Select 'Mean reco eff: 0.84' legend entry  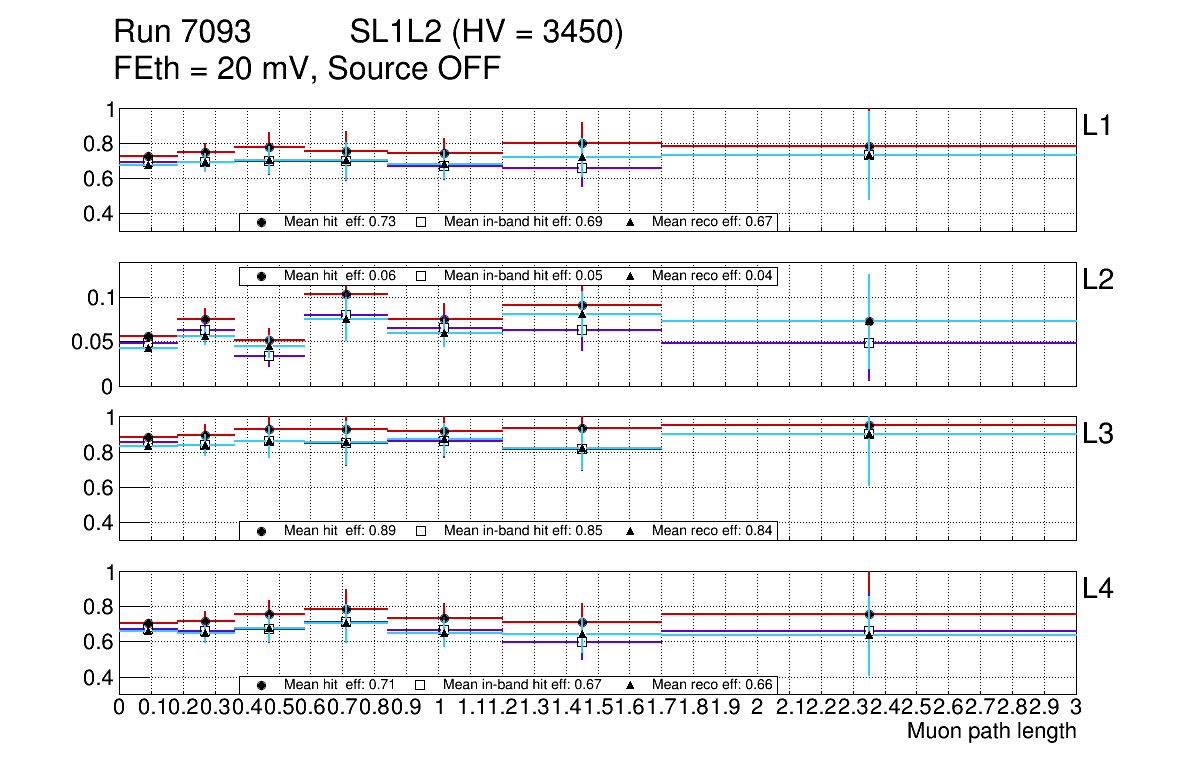pyautogui.click(x=712, y=530)
